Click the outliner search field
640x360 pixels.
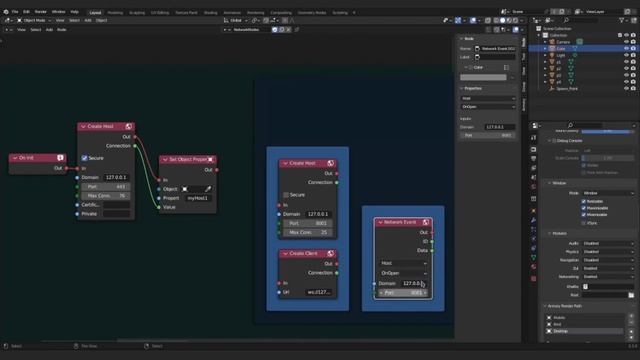click(x=580, y=20)
